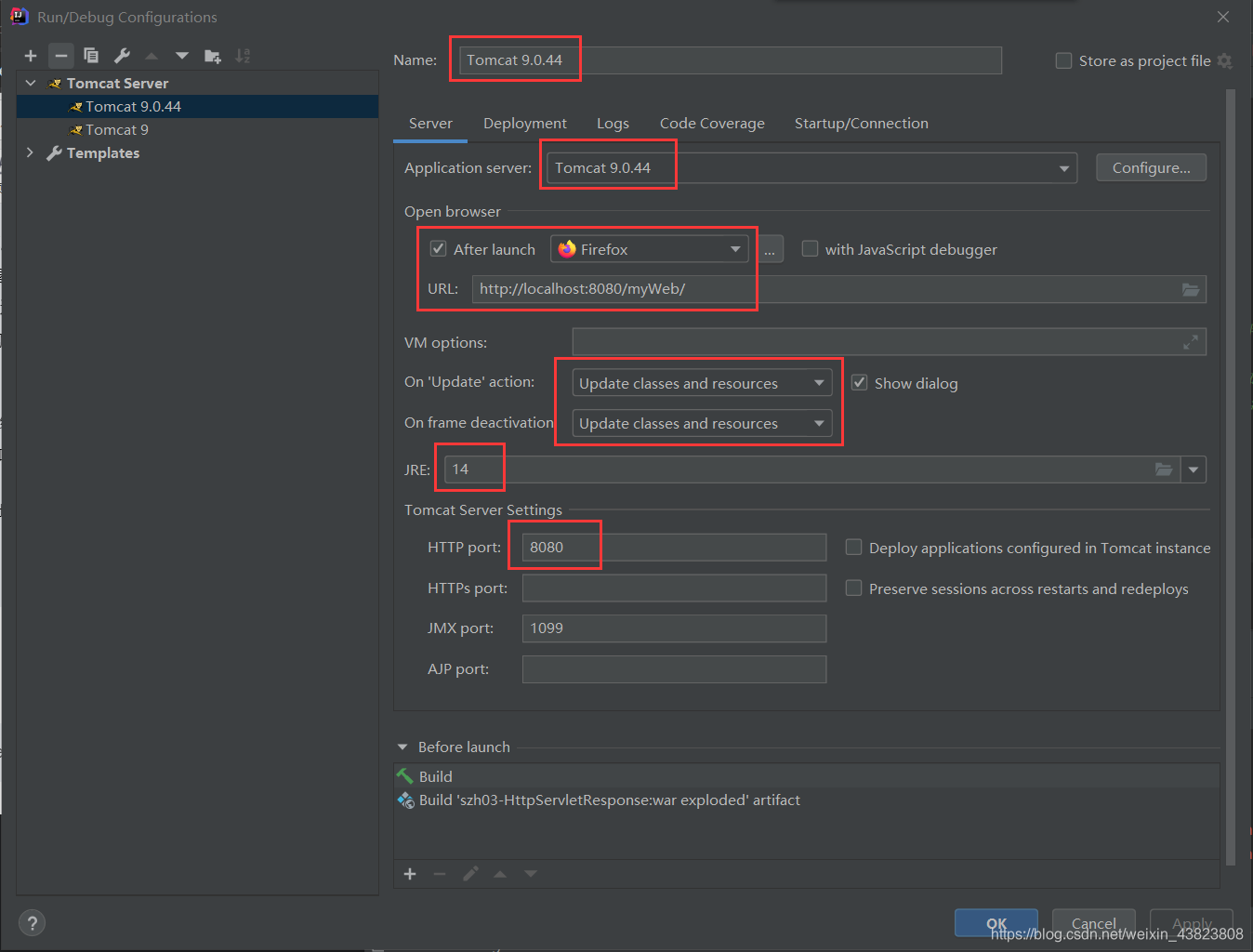The image size is (1253, 952).
Task: Create new configuration folder
Action: (213, 56)
